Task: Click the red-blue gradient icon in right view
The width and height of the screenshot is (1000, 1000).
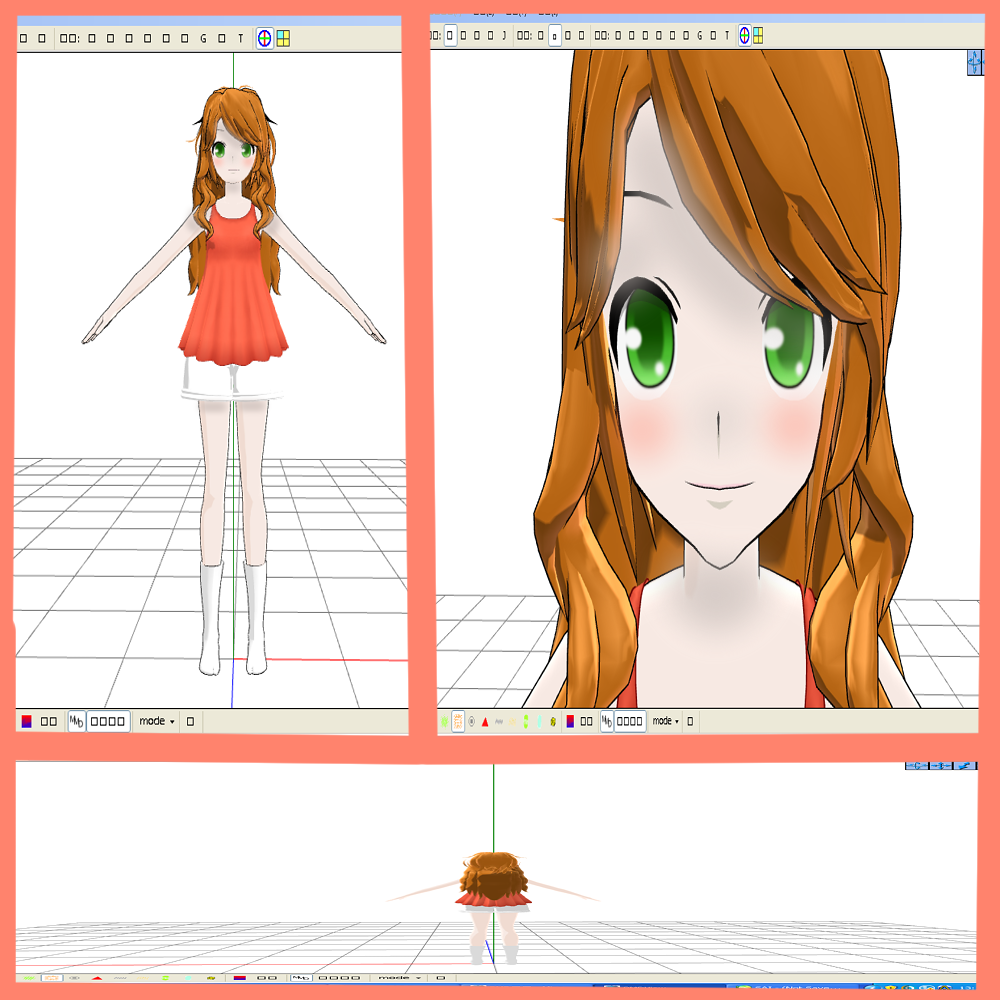Action: click(x=570, y=721)
